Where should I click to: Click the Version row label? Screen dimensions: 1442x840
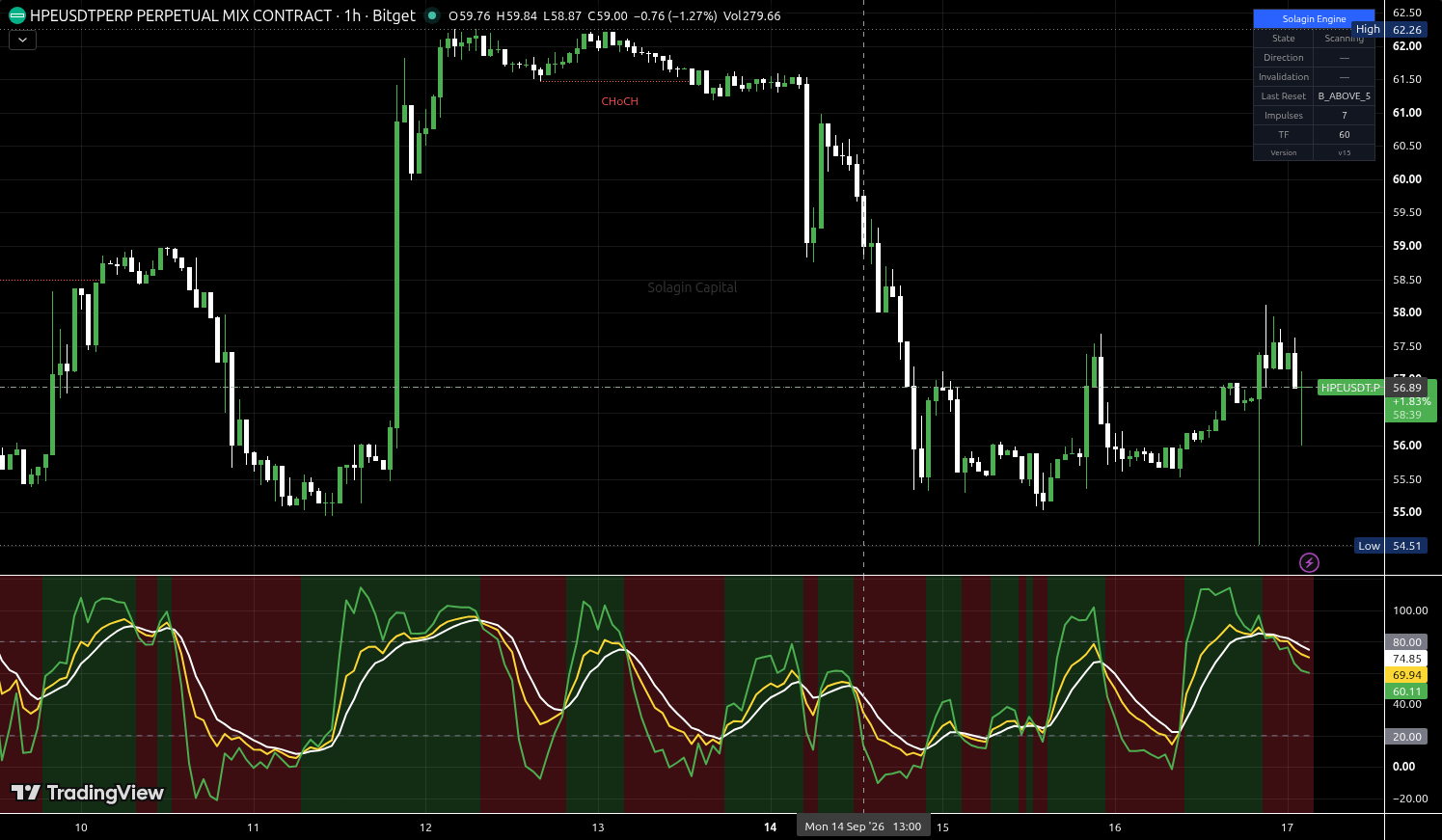tap(1284, 152)
